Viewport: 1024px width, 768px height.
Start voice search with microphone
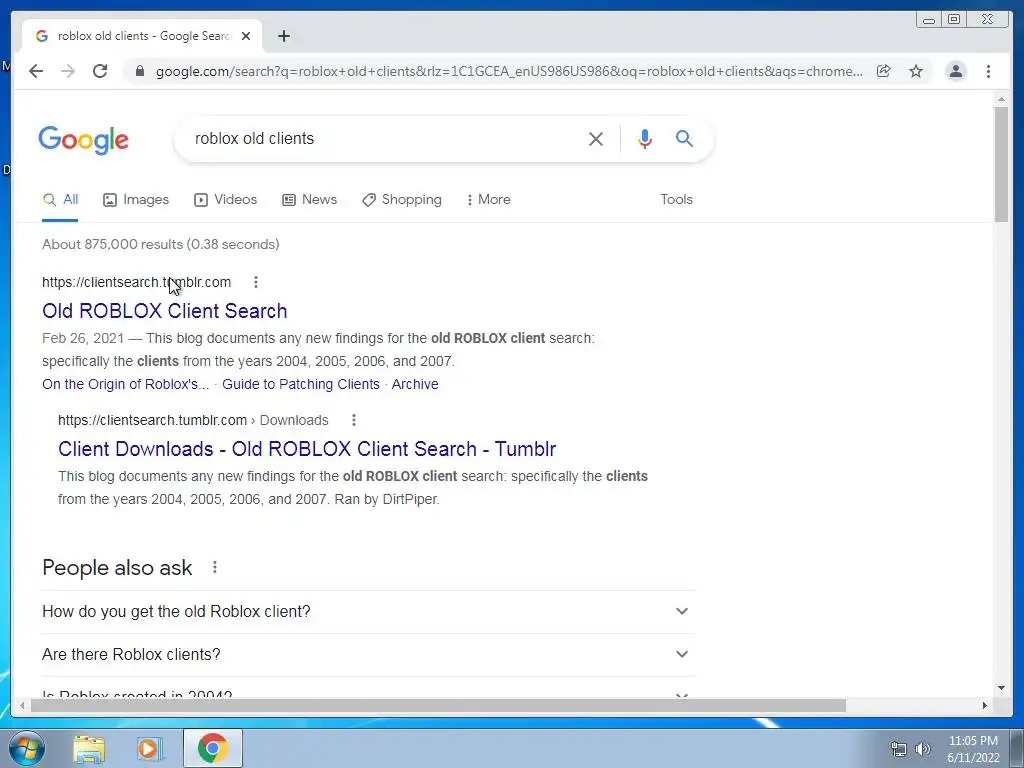coord(645,138)
